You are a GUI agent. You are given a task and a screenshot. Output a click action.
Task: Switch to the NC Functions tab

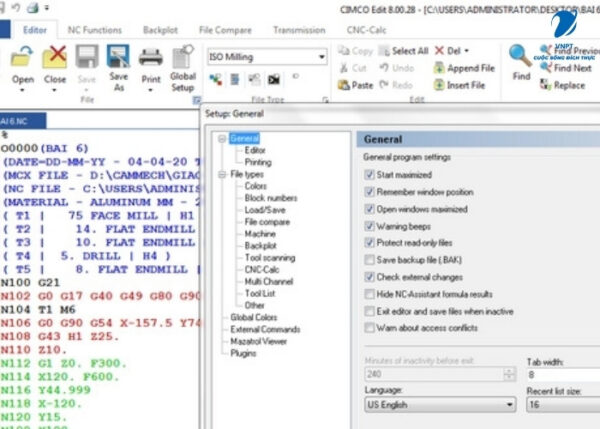point(95,30)
